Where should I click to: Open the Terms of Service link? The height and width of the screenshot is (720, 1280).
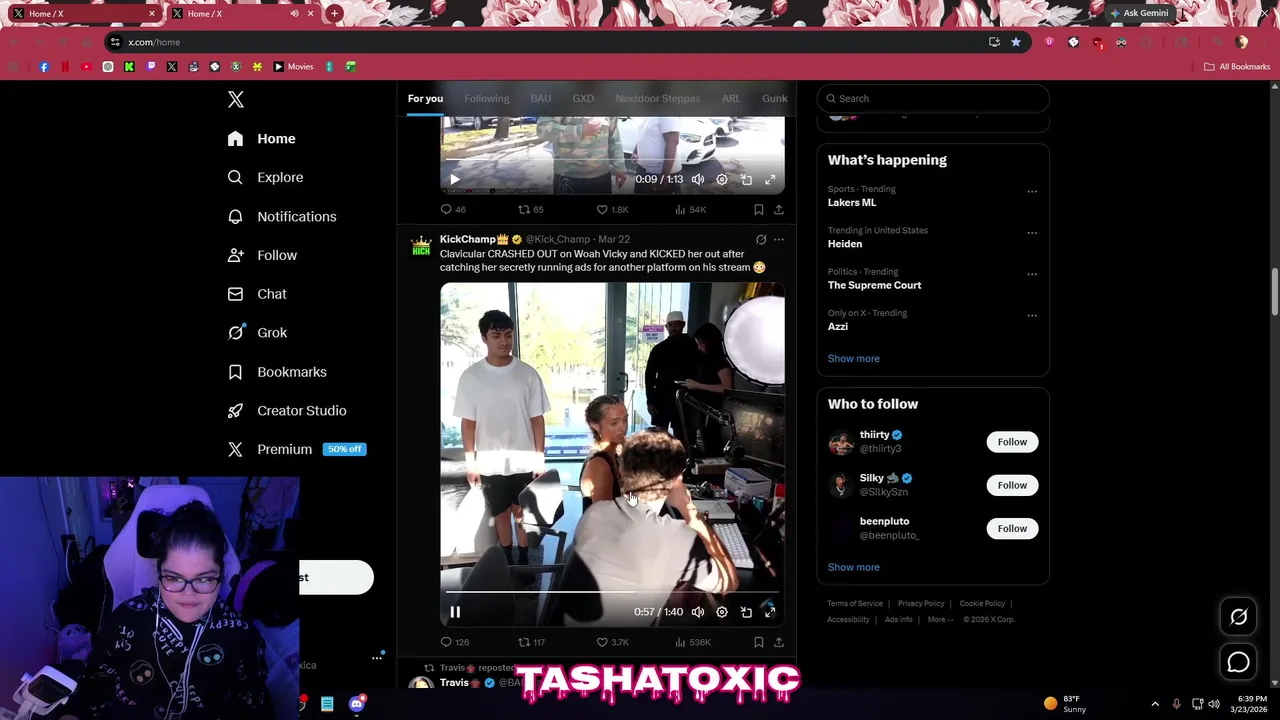pos(855,603)
